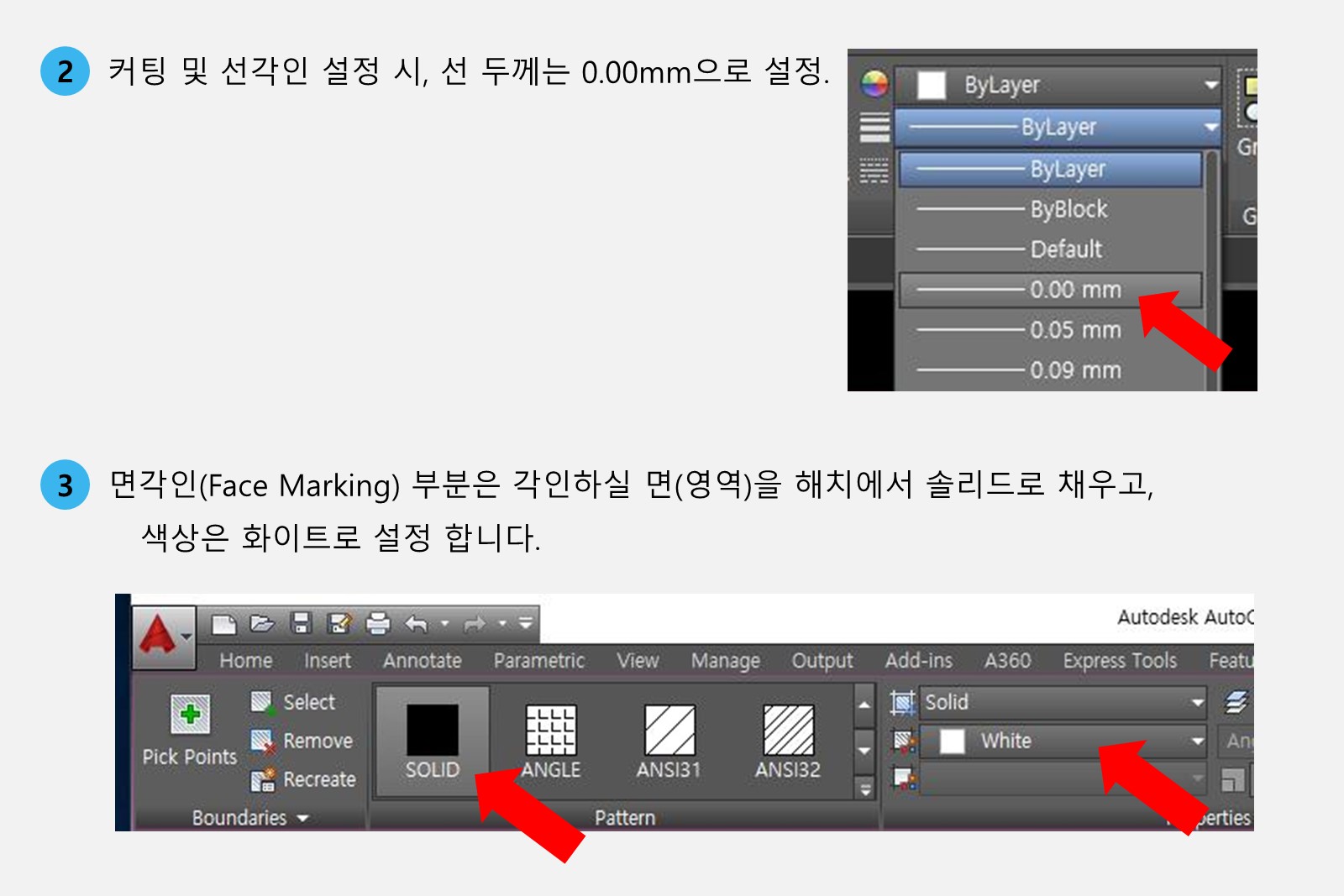Switch to the Parametric ribbon tab
Viewport: 1344px width, 896px height.
(x=539, y=661)
